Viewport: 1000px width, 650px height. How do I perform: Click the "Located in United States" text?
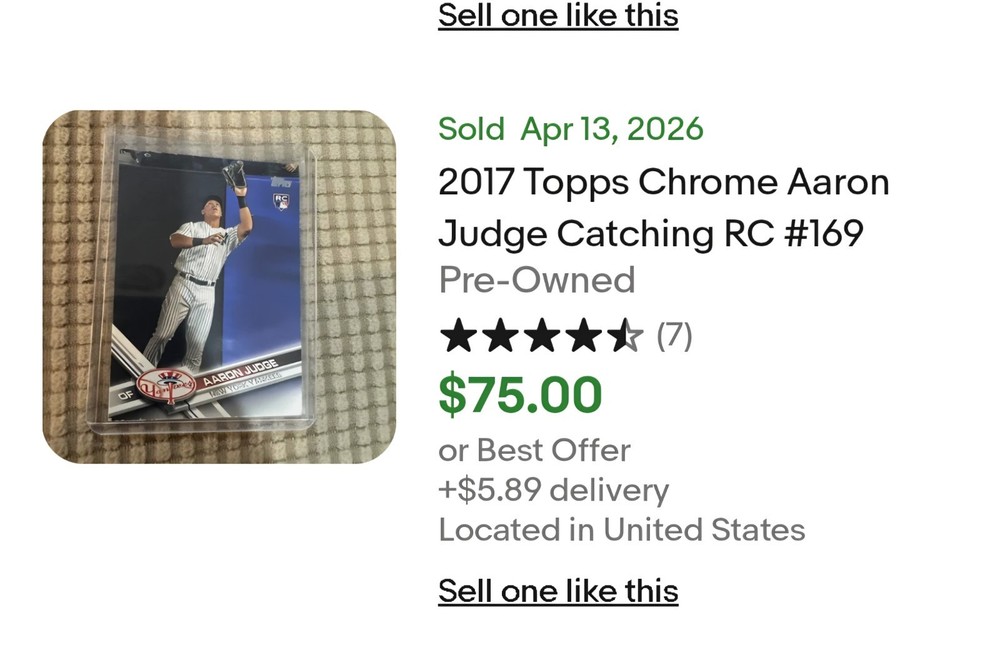[x=621, y=530]
